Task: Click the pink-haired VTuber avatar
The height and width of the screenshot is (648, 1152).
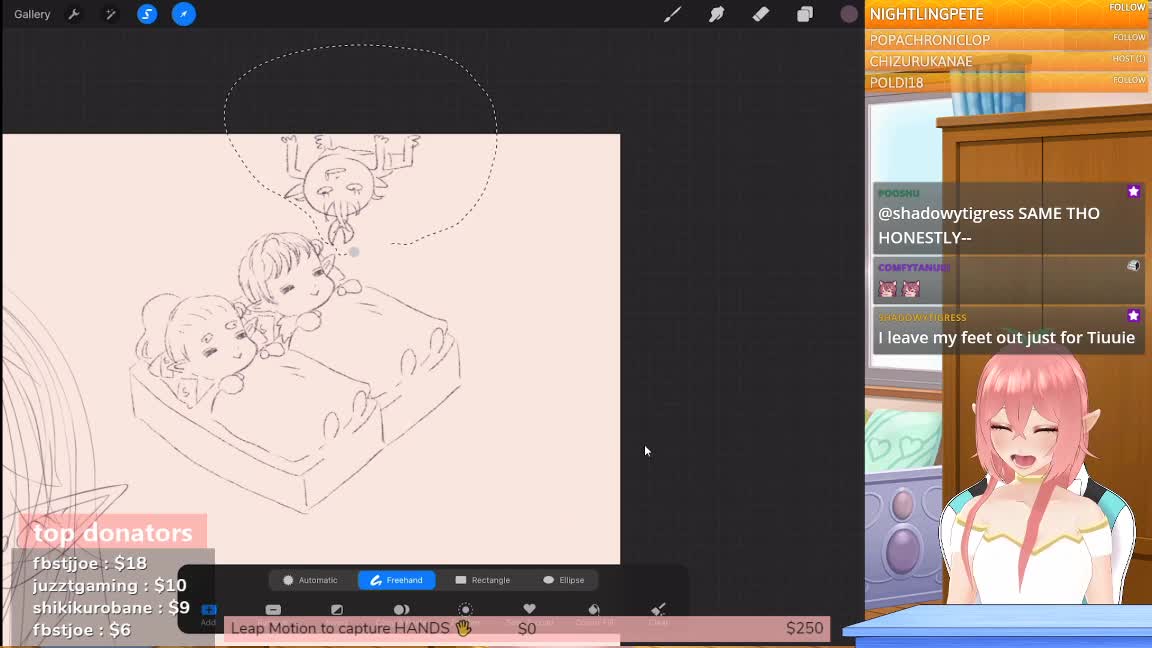Action: (1037, 478)
